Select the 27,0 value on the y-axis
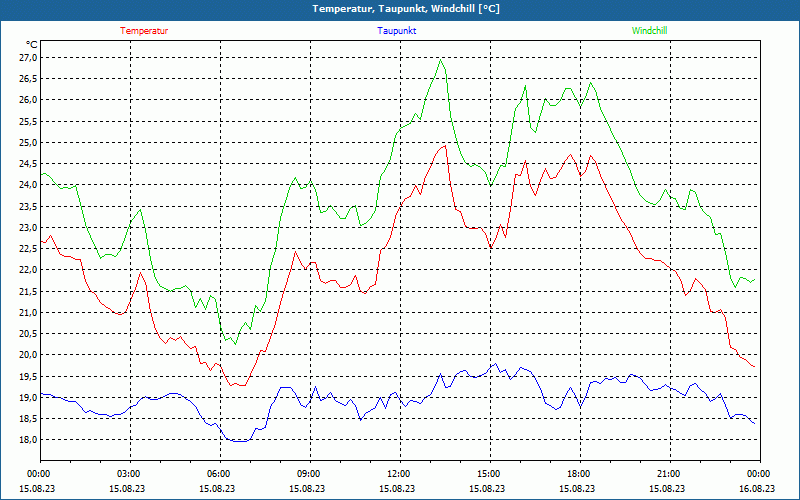Image resolution: width=800 pixels, height=500 pixels. [x=27, y=58]
